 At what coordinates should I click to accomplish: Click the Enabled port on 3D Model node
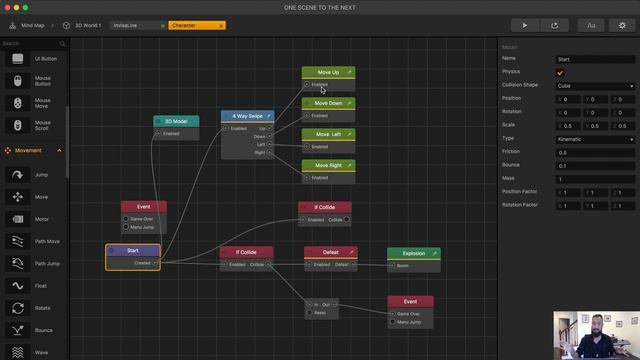point(158,133)
